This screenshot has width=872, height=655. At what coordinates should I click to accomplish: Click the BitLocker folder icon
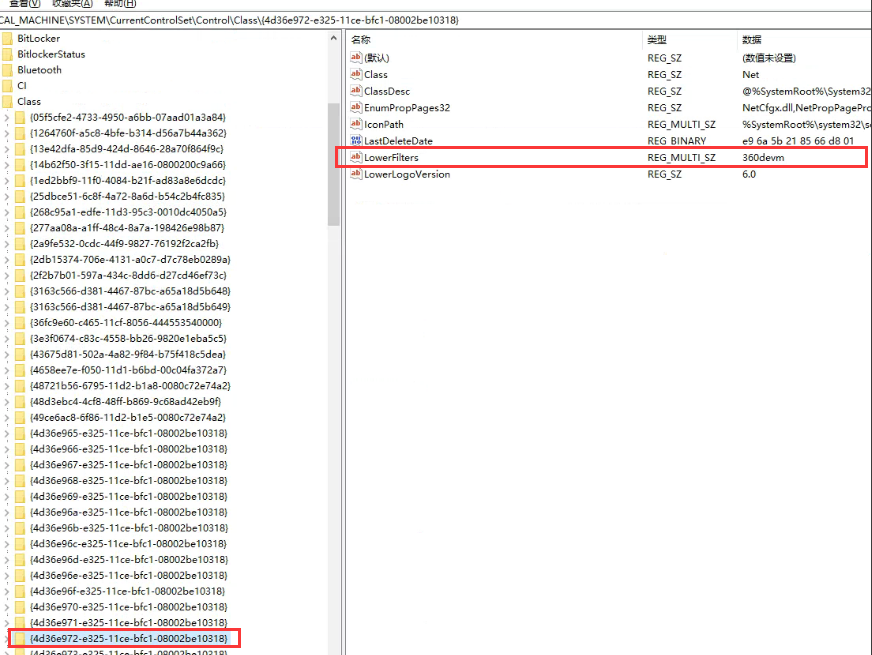[8, 38]
